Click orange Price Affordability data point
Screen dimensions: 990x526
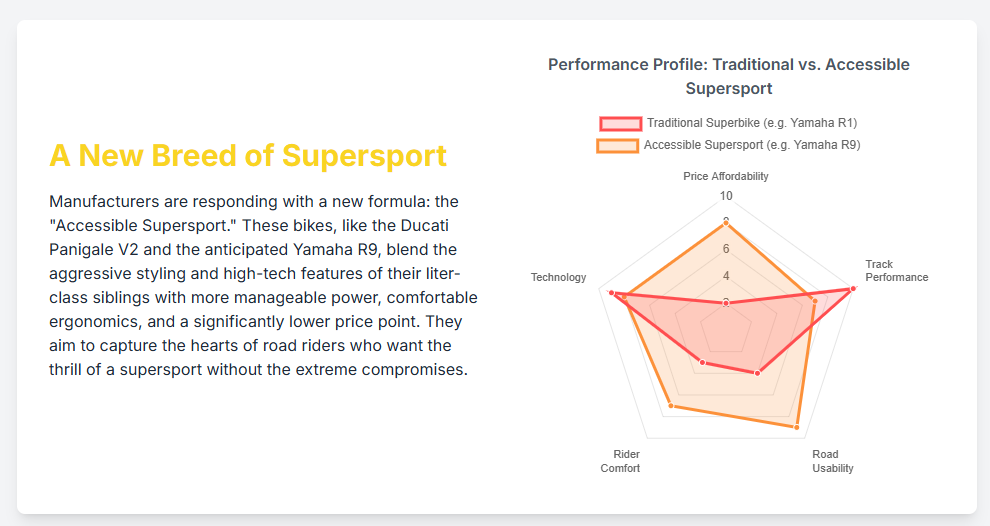tap(727, 222)
